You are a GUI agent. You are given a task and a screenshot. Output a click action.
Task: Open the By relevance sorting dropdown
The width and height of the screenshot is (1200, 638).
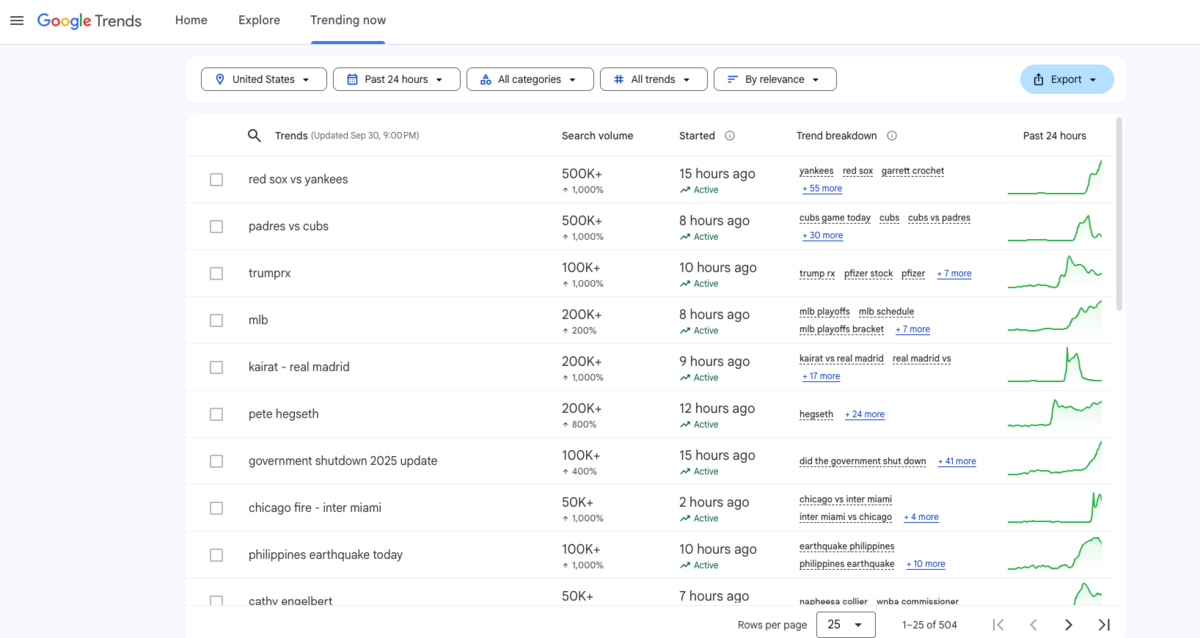(x=775, y=78)
